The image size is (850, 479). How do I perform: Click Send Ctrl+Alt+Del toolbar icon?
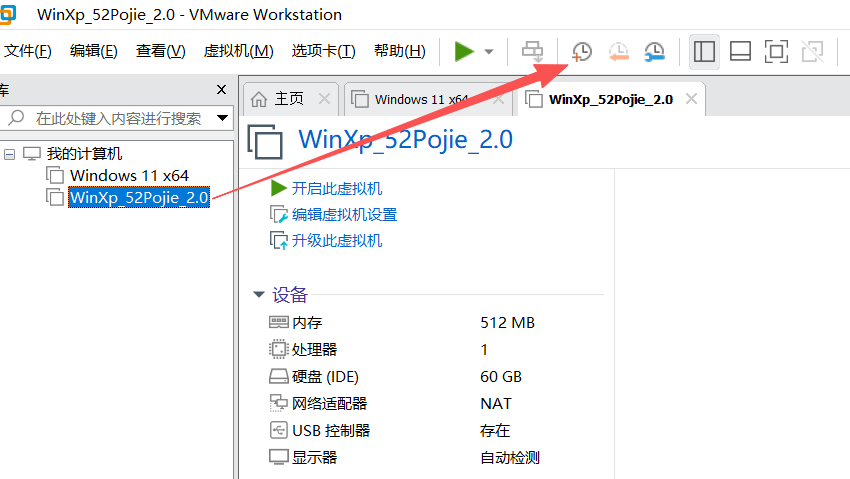[x=532, y=51]
